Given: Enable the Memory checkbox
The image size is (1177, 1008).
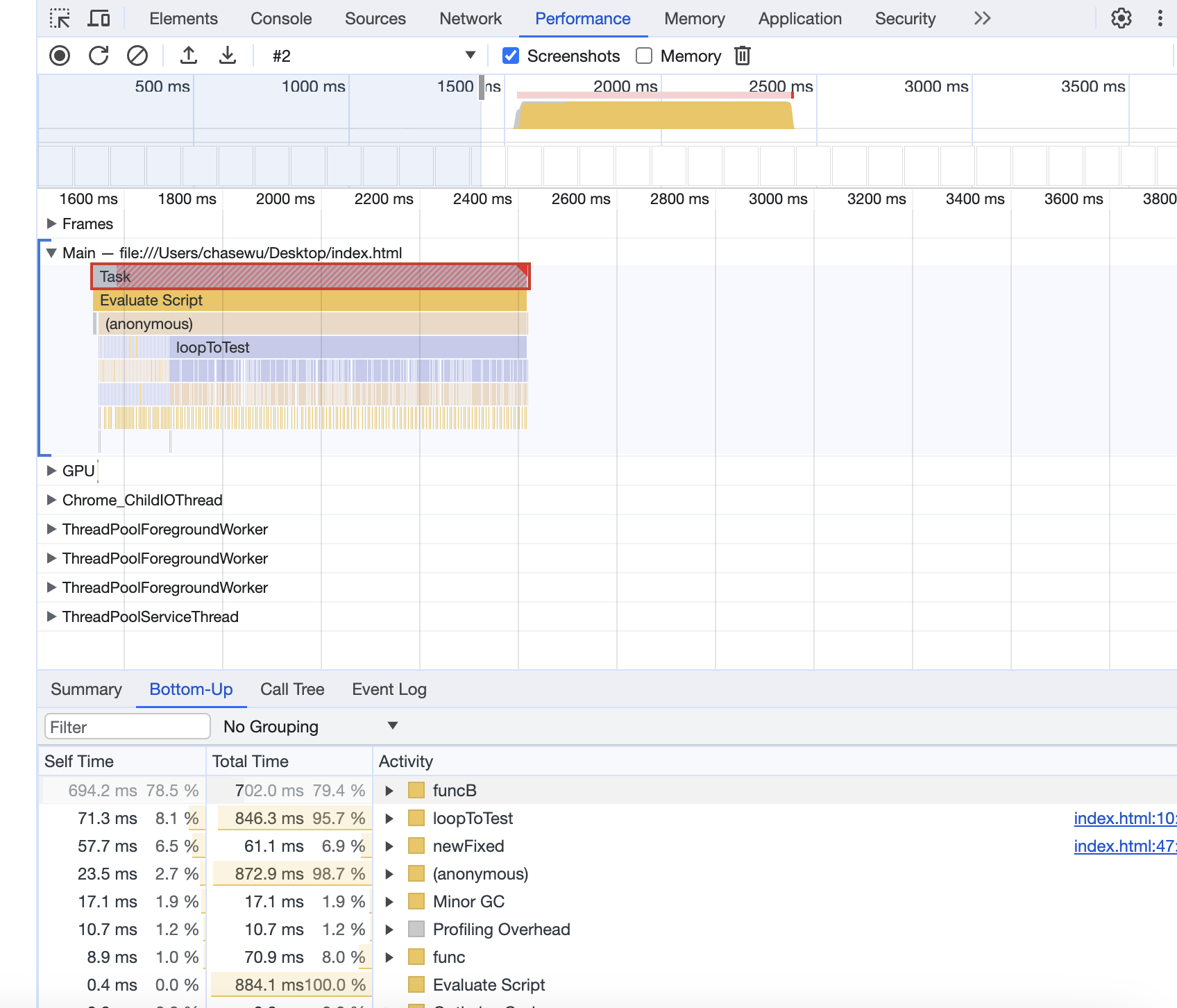Looking at the screenshot, I should (644, 56).
